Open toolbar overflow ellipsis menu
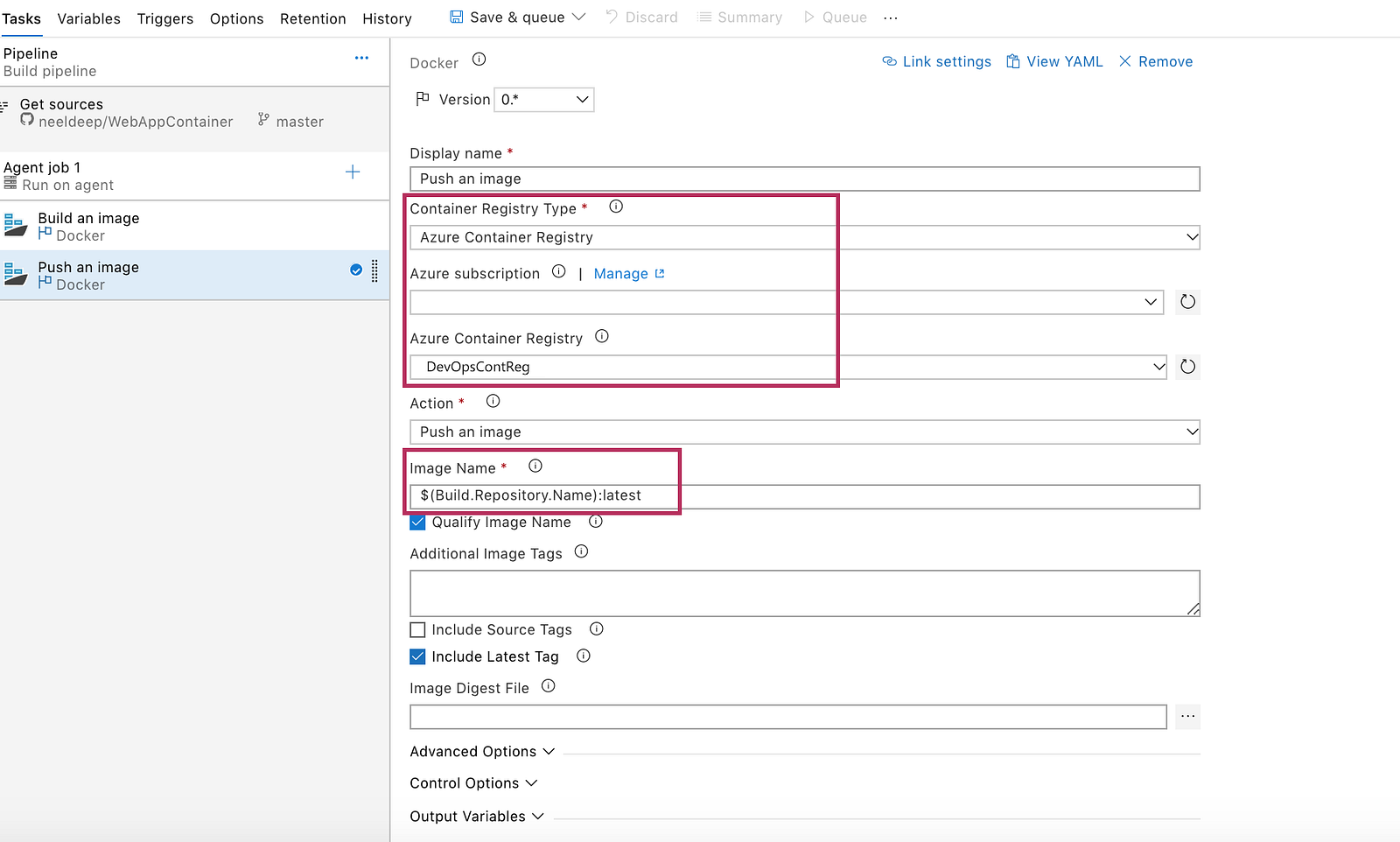The image size is (1400, 842). point(891,18)
